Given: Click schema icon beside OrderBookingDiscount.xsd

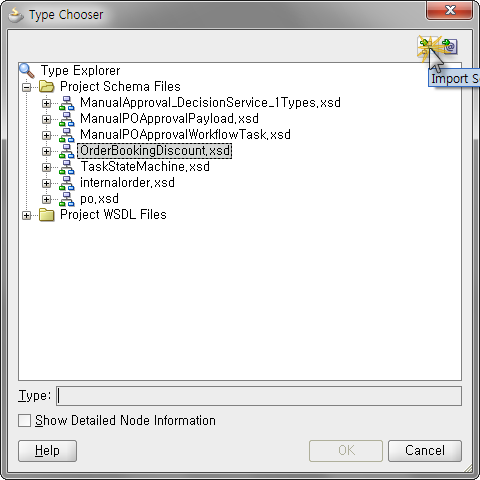Looking at the screenshot, I should pyautogui.click(x=67, y=151).
